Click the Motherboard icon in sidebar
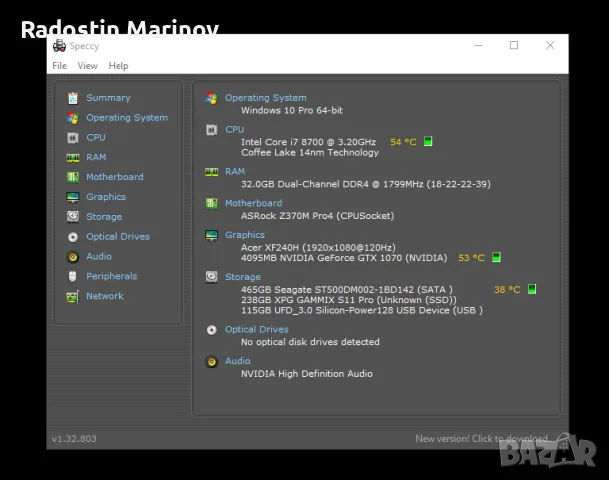Screen dimensions: 609x480 [73, 177]
